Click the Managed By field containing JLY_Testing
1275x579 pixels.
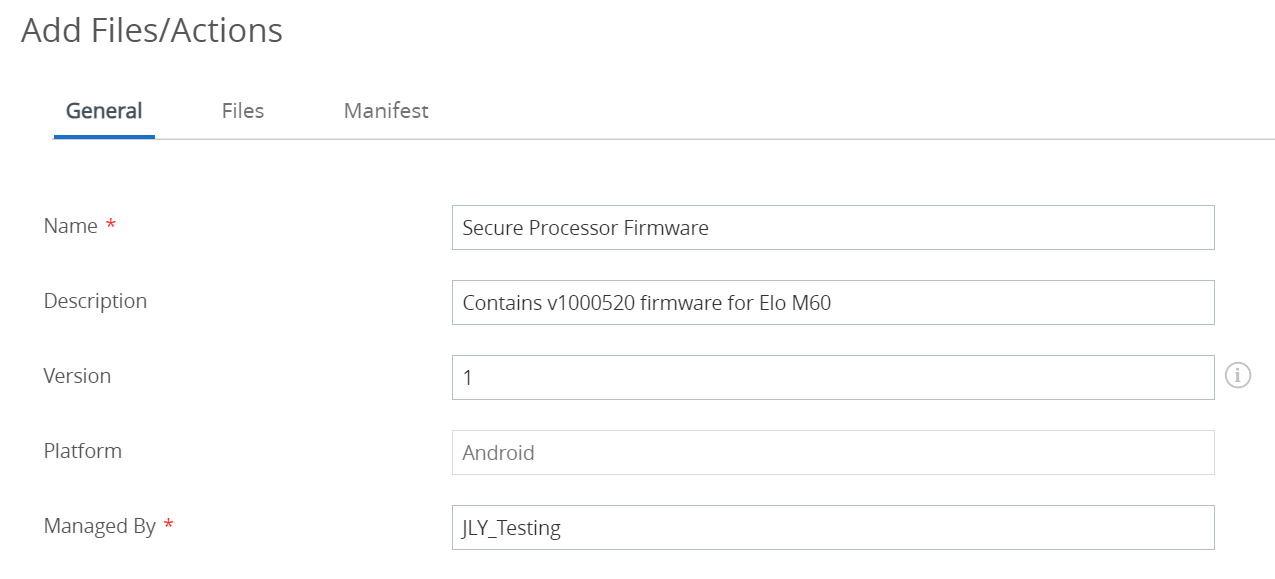click(833, 527)
